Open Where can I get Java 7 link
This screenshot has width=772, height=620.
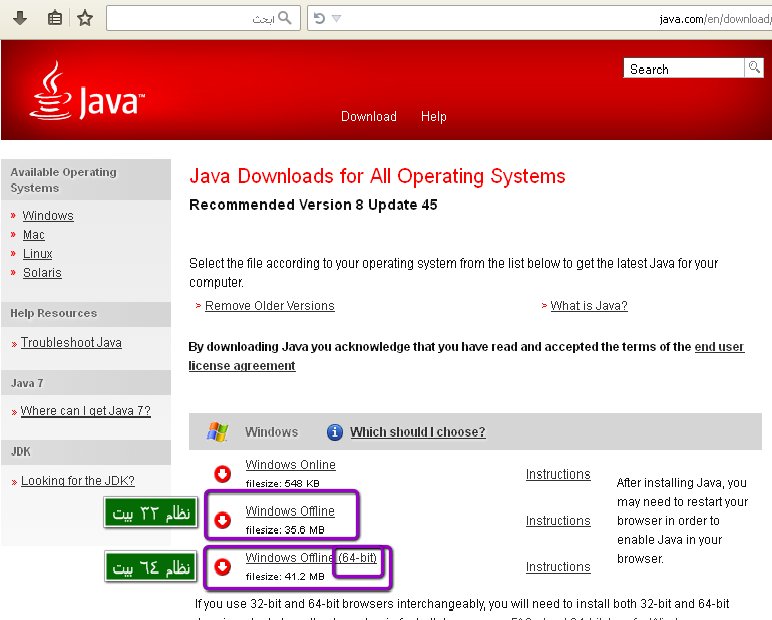click(86, 411)
